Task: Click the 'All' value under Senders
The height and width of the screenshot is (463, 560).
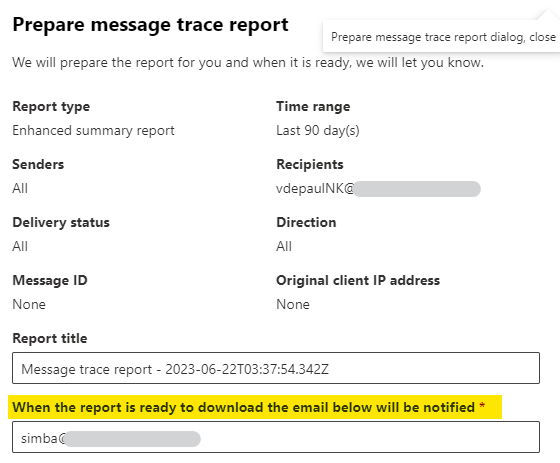Action: point(20,188)
